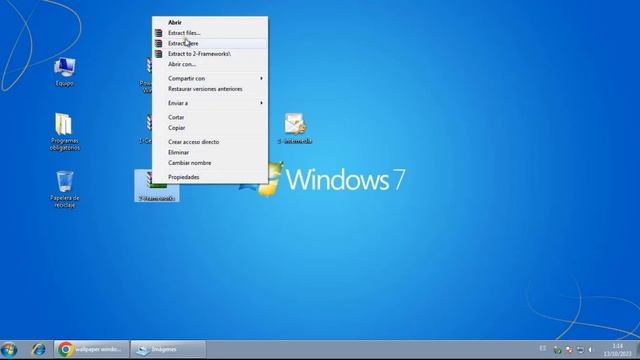Click the volume speaker tray icon

point(590,350)
